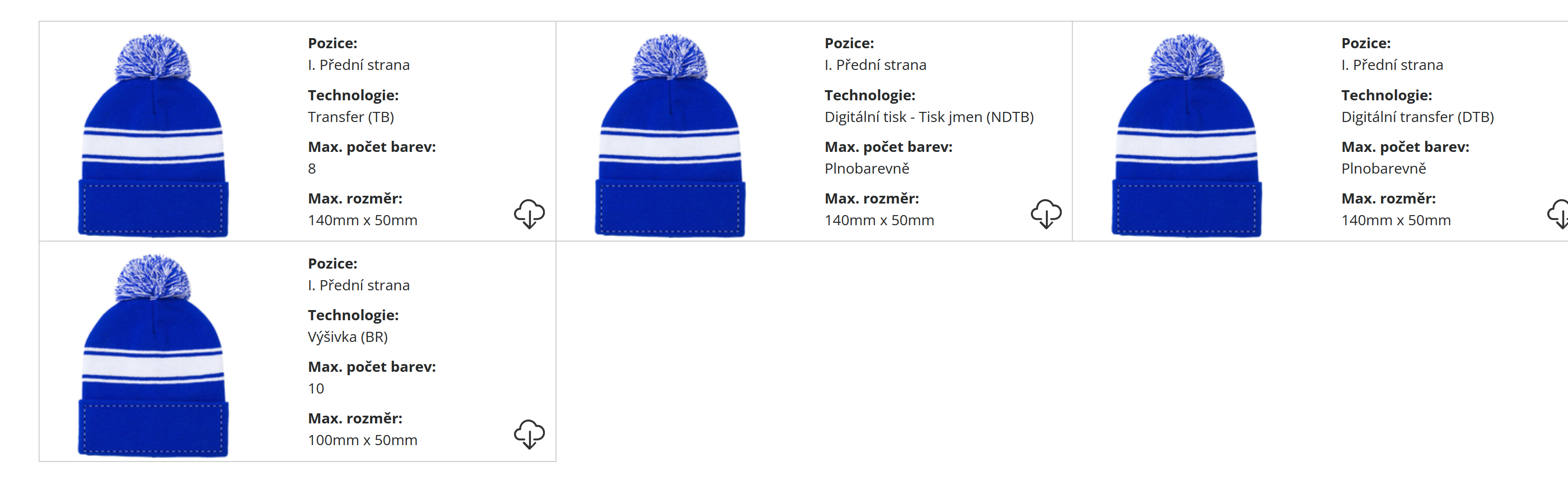Image resolution: width=1568 pixels, height=489 pixels.
Task: Open hat thumbnail in NDTB card
Action: click(x=670, y=135)
